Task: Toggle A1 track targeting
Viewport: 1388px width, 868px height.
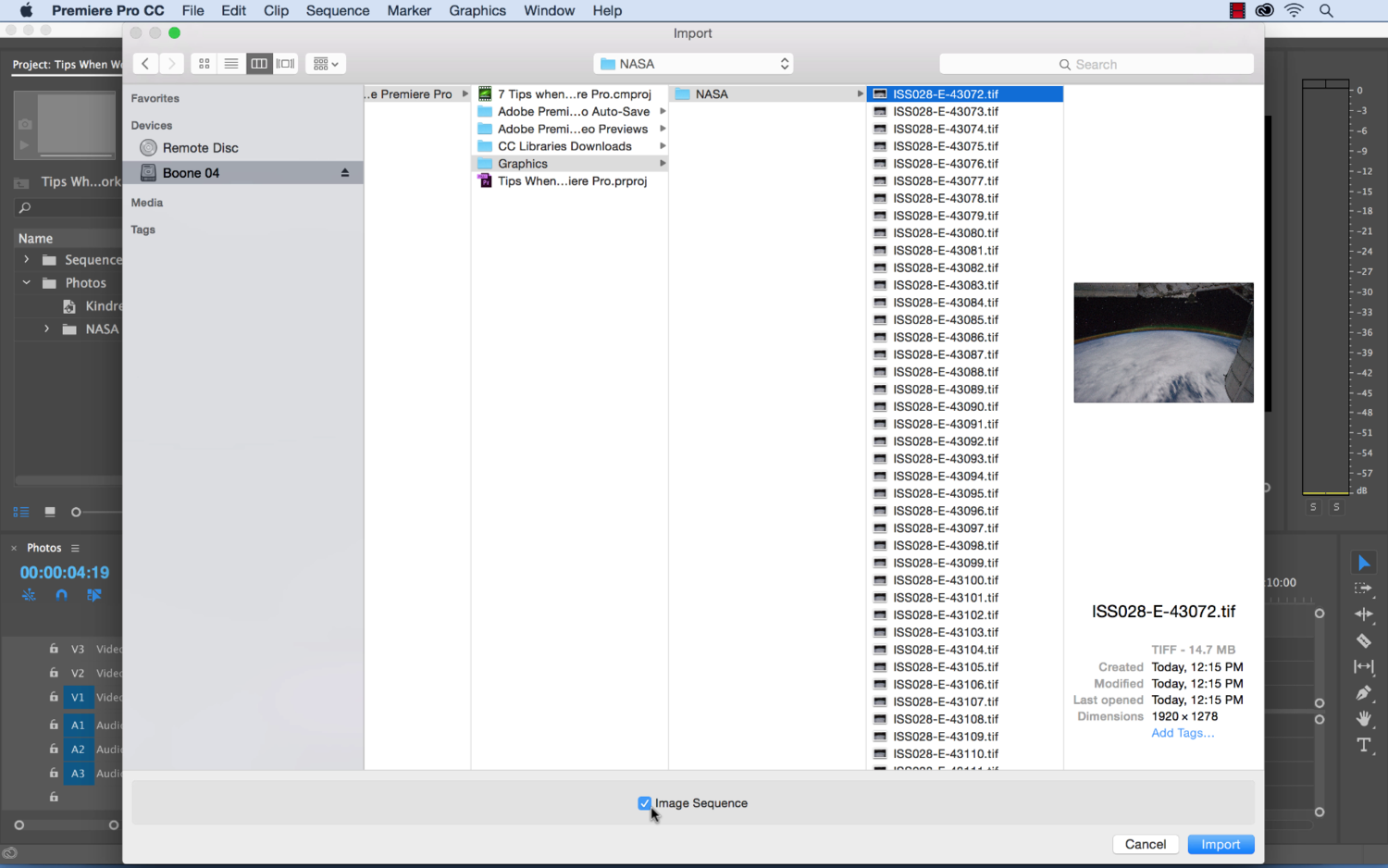Action: [78, 725]
